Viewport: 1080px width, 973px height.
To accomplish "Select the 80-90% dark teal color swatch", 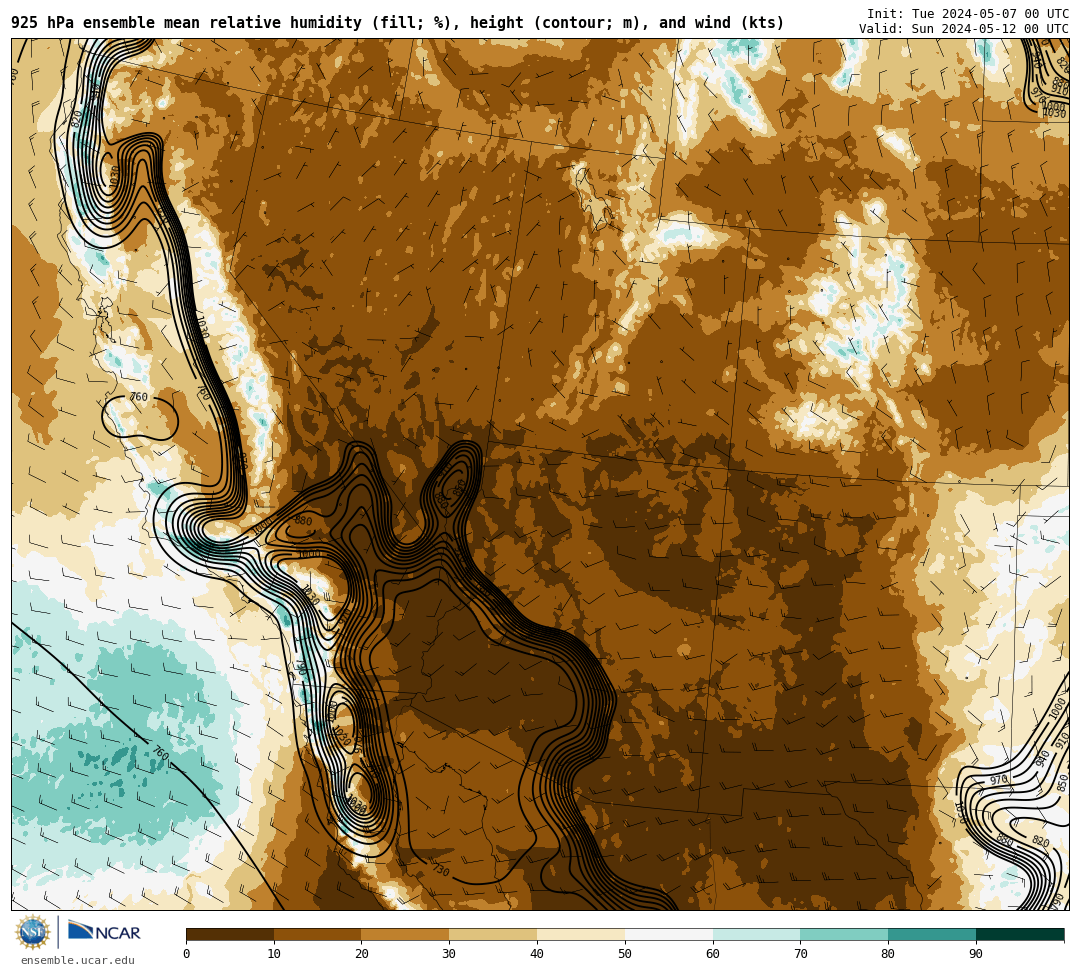I will pos(932,934).
